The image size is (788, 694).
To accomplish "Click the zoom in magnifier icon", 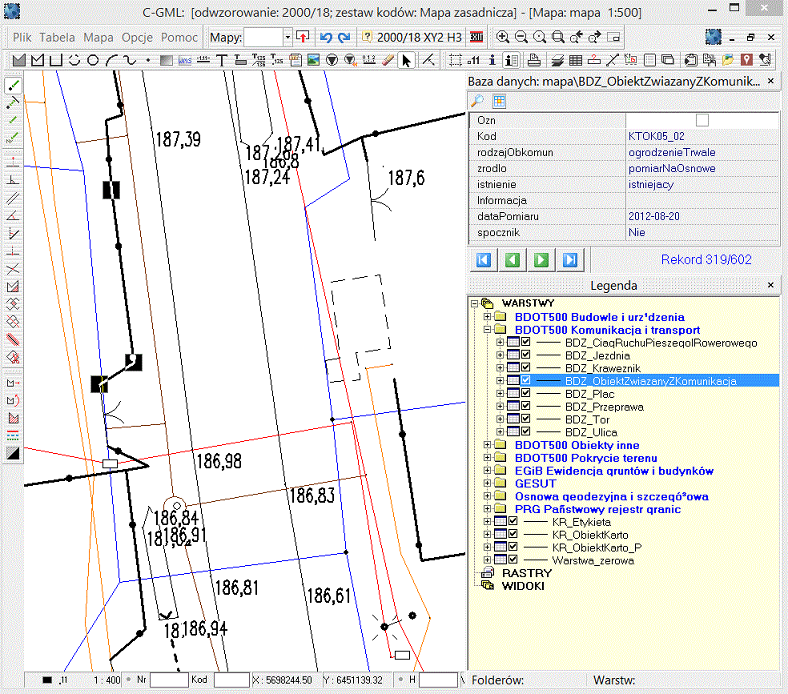I will tap(503, 36).
